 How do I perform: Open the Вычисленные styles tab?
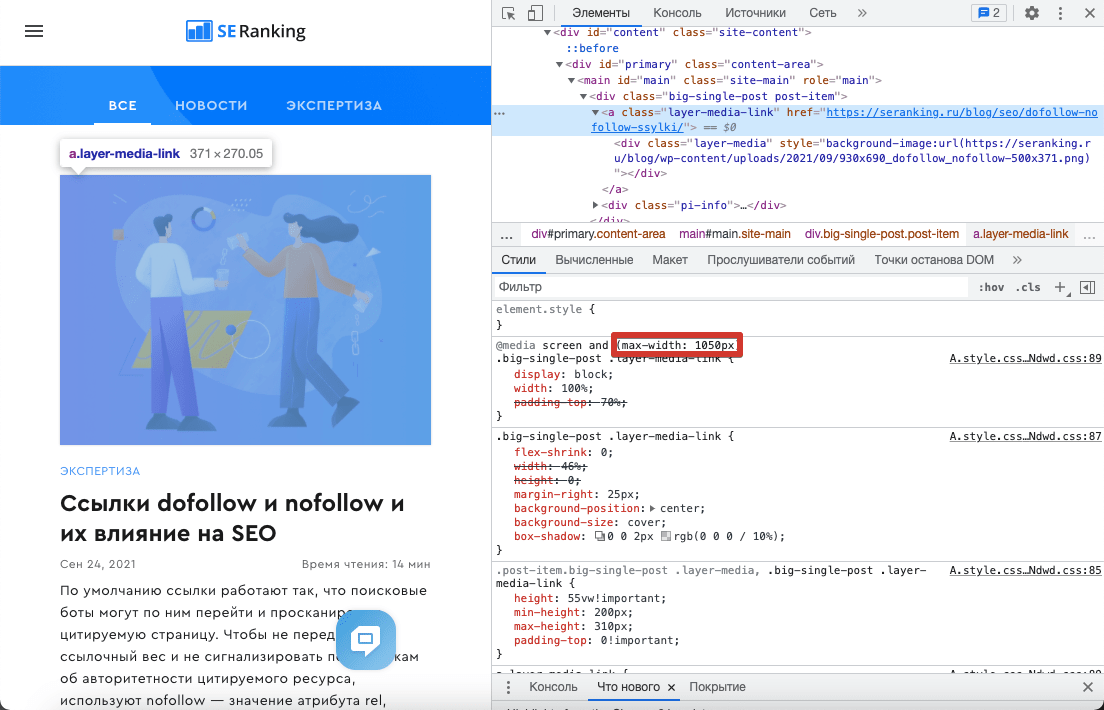coord(594,260)
